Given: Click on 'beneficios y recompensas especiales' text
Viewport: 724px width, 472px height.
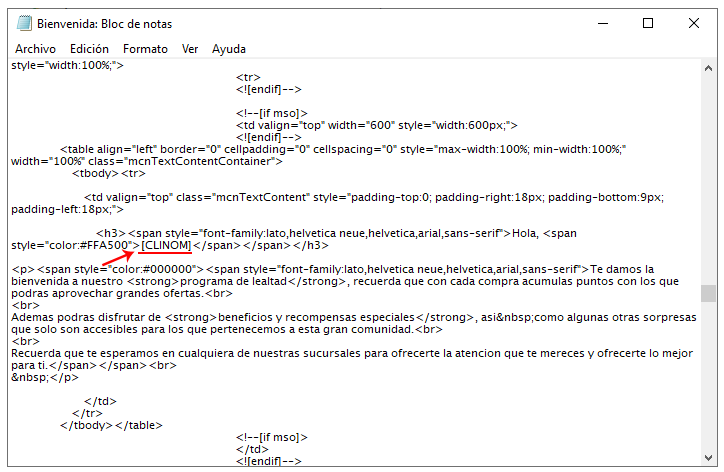Looking at the screenshot, I should pos(316,317).
